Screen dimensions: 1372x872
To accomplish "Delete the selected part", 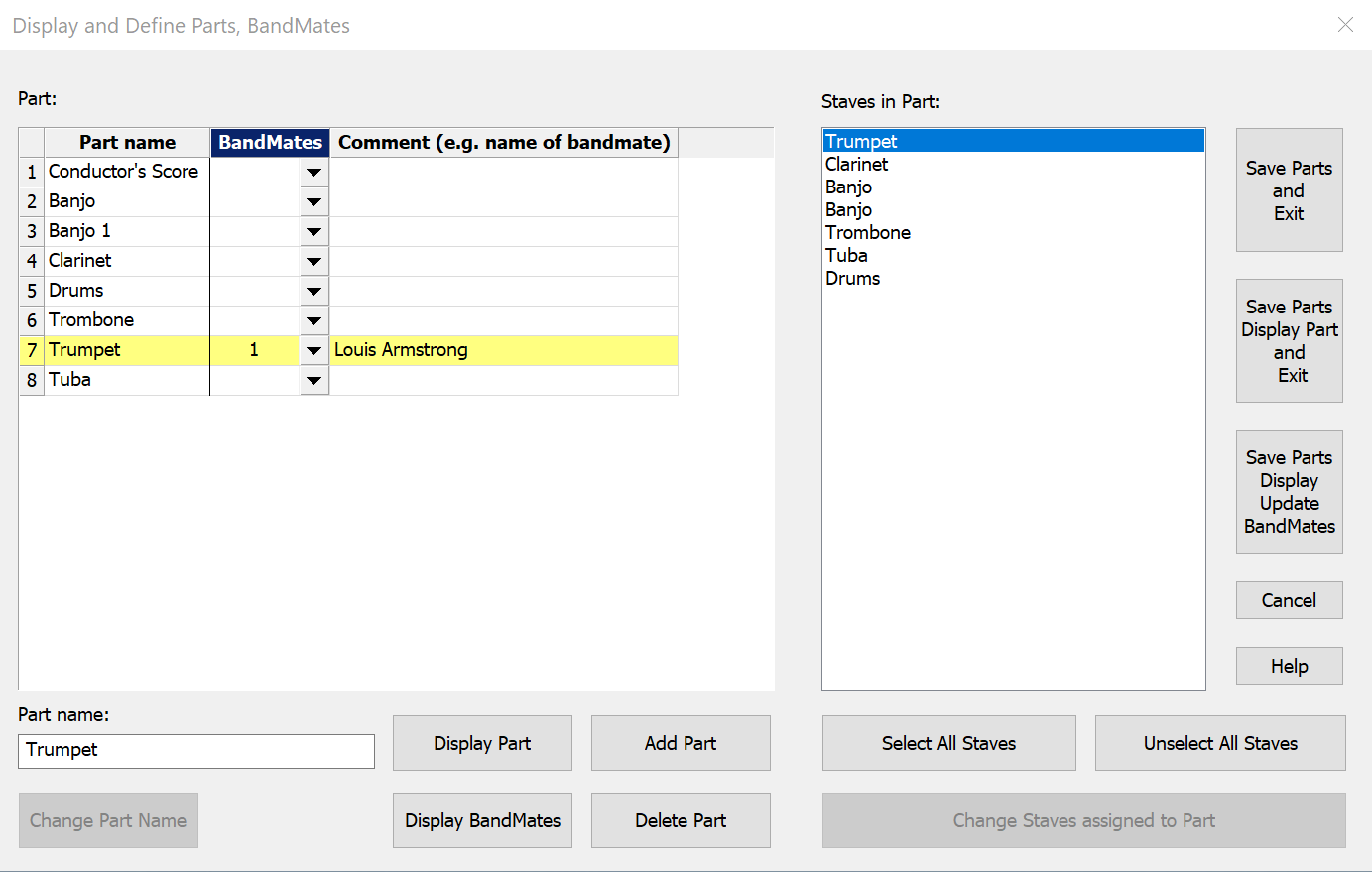I will pyautogui.click(x=681, y=820).
